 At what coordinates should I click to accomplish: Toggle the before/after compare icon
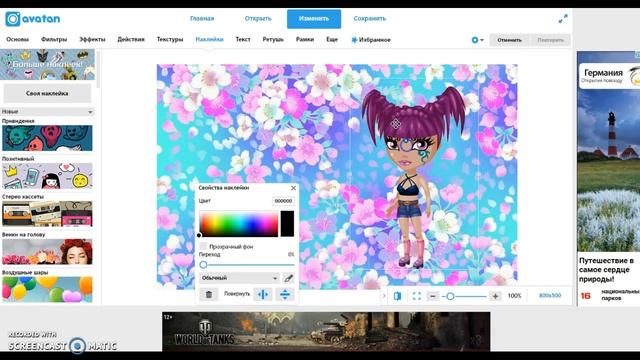[x=397, y=296]
